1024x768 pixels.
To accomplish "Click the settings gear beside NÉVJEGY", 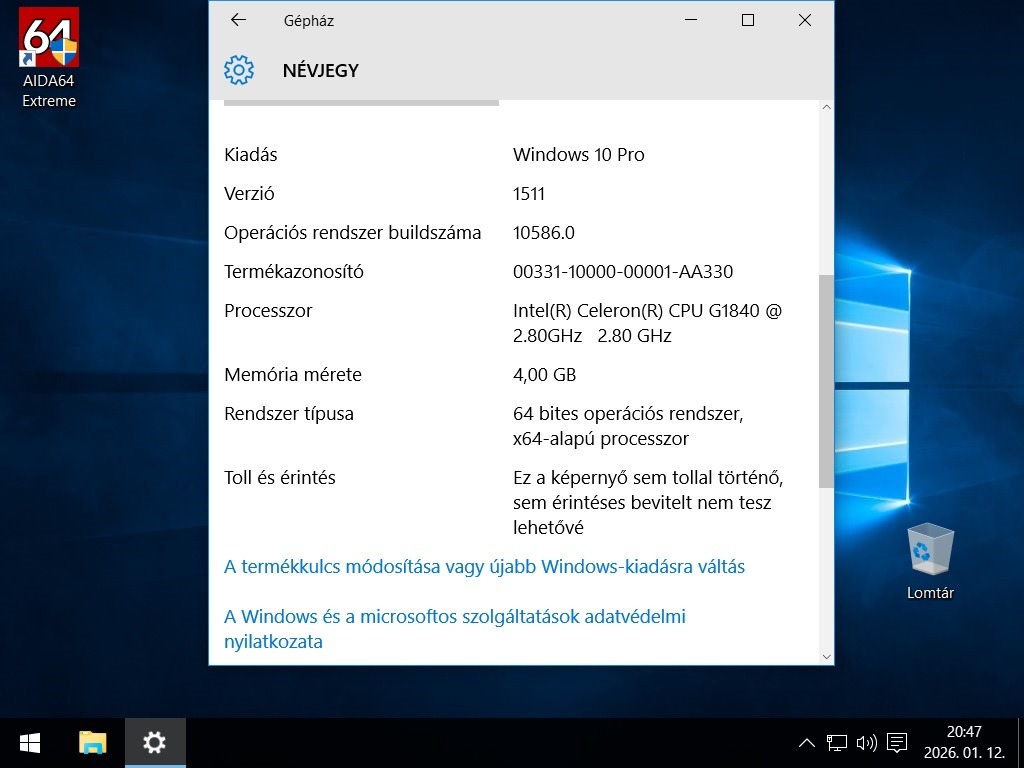I will click(239, 70).
